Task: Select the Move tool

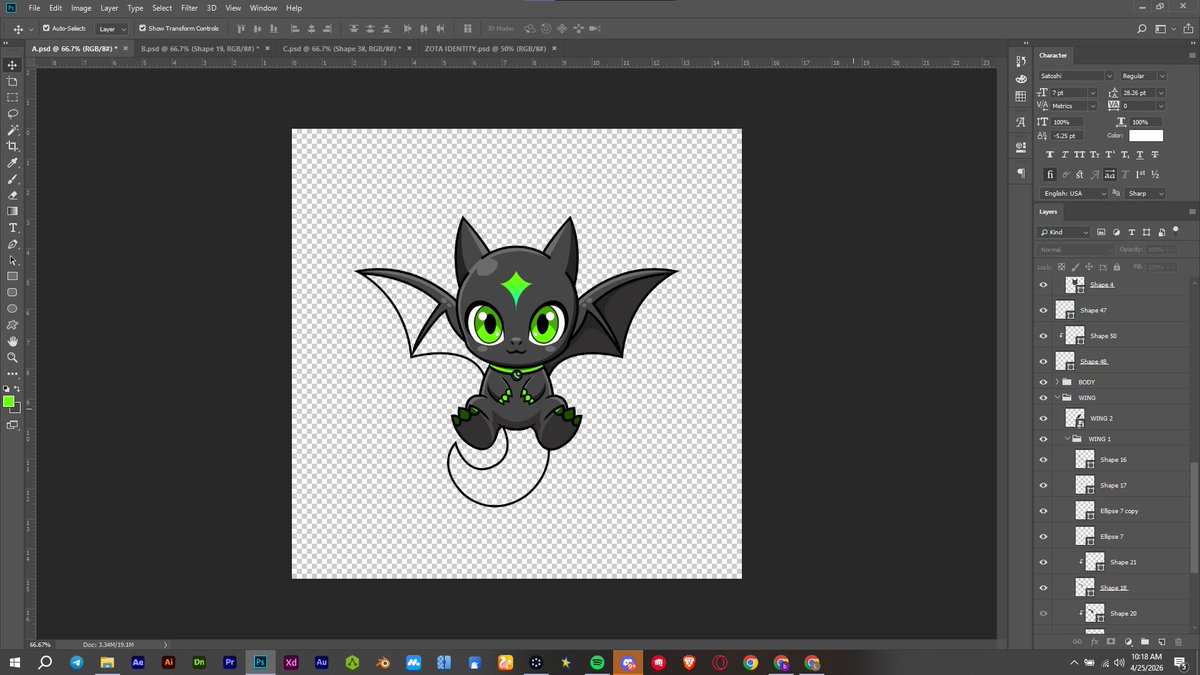Action: coord(12,65)
